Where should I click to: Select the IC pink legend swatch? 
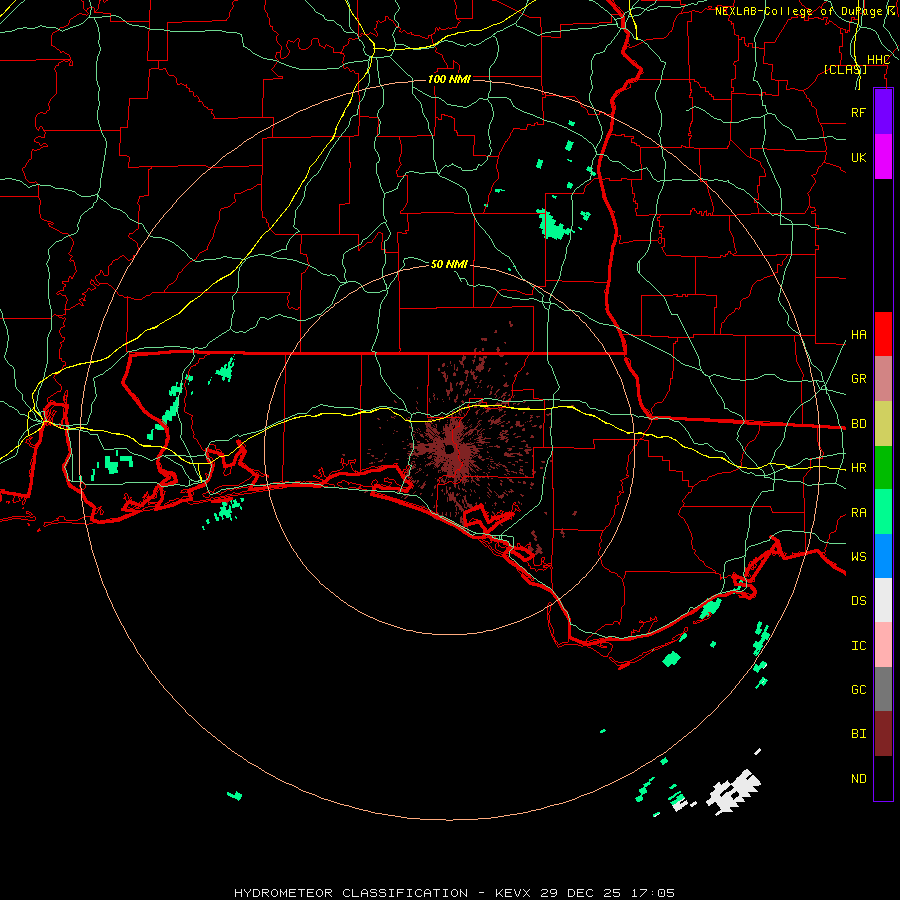[883, 645]
